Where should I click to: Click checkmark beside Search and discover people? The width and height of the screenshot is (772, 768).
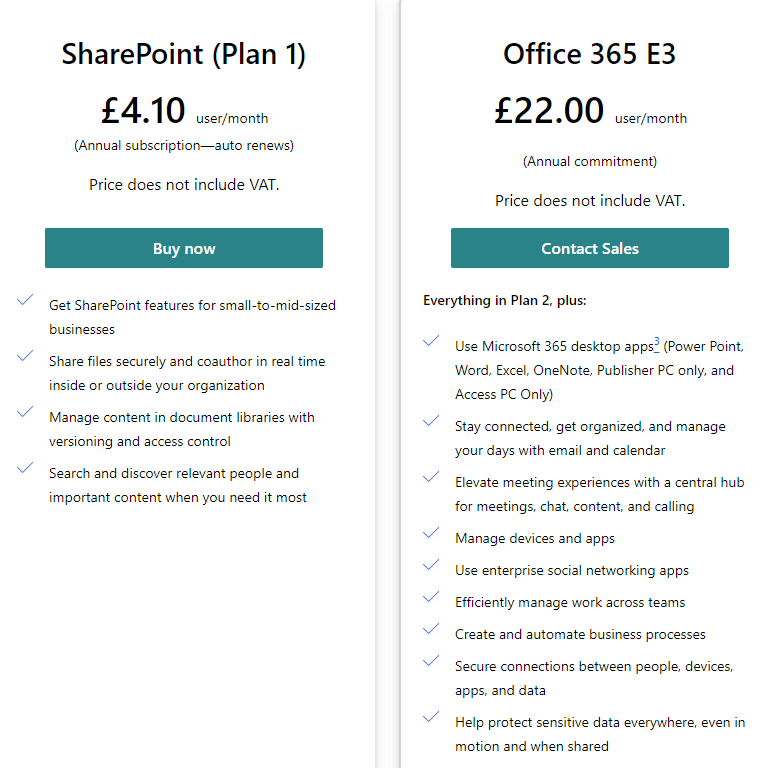(26, 468)
